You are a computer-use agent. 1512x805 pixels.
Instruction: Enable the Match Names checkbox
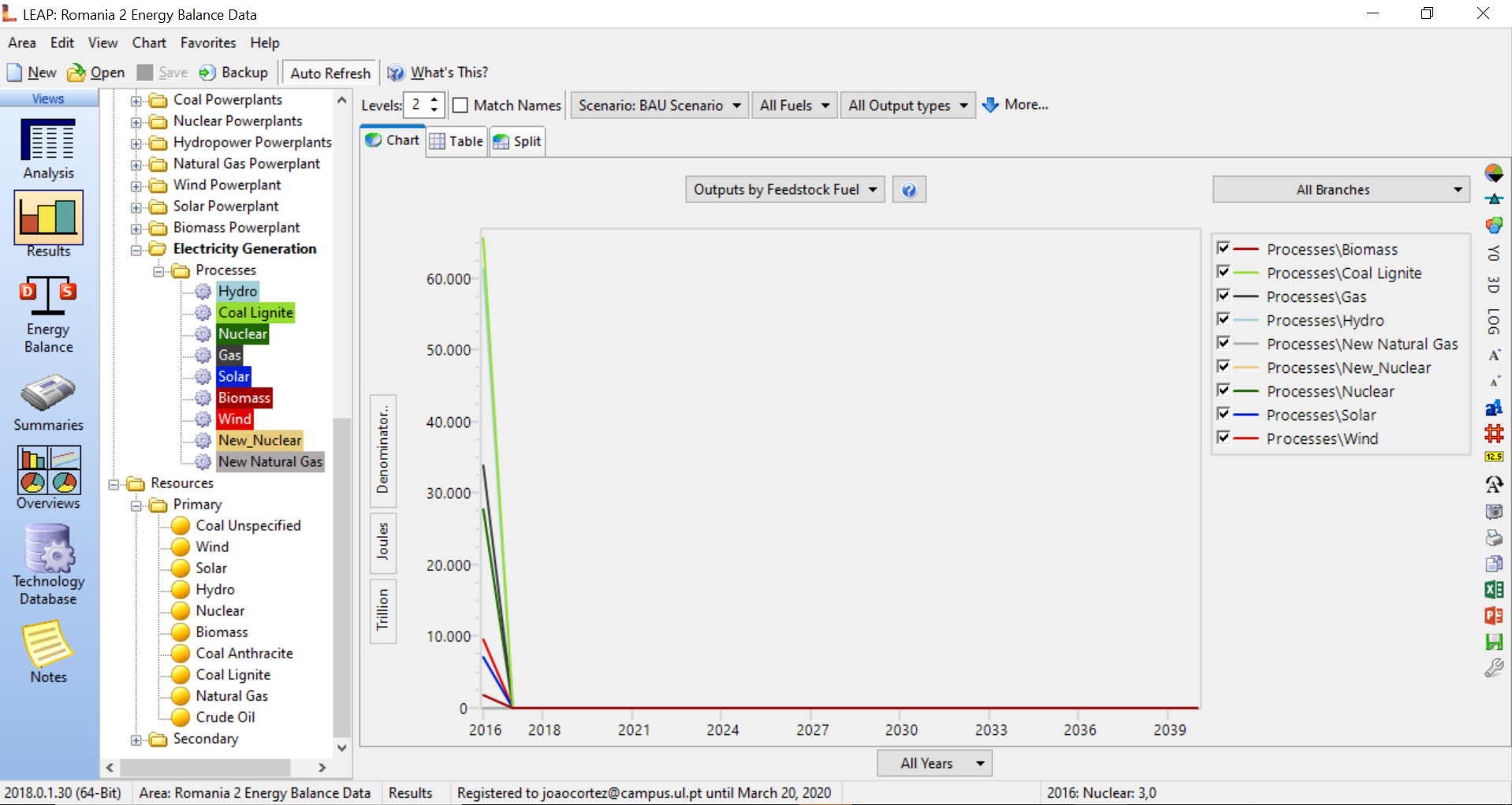(x=461, y=106)
